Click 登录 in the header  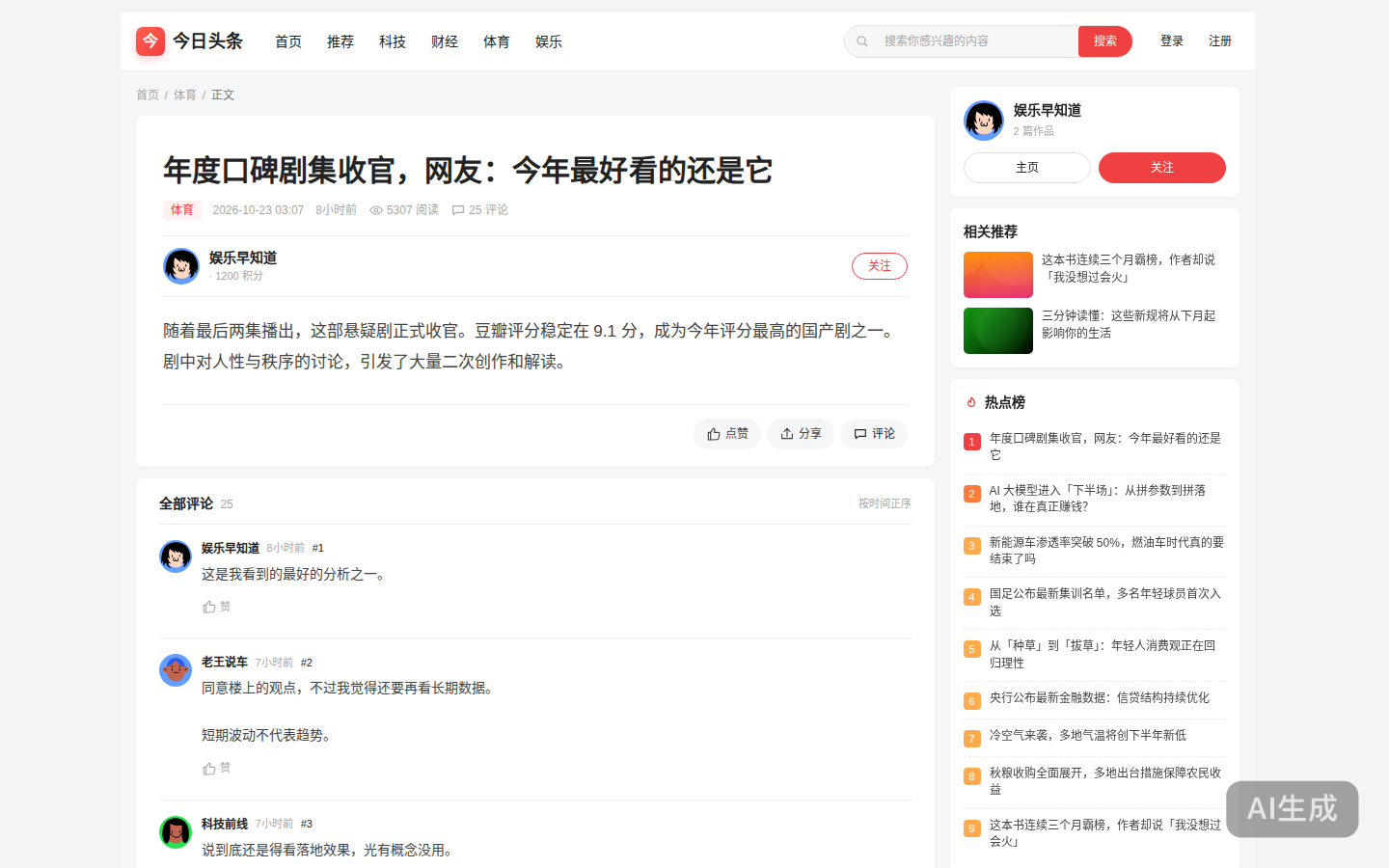point(1172,41)
